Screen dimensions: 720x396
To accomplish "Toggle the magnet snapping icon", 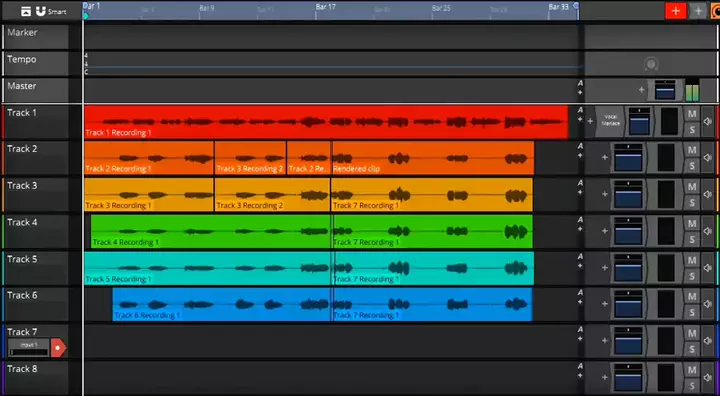I will [41, 11].
